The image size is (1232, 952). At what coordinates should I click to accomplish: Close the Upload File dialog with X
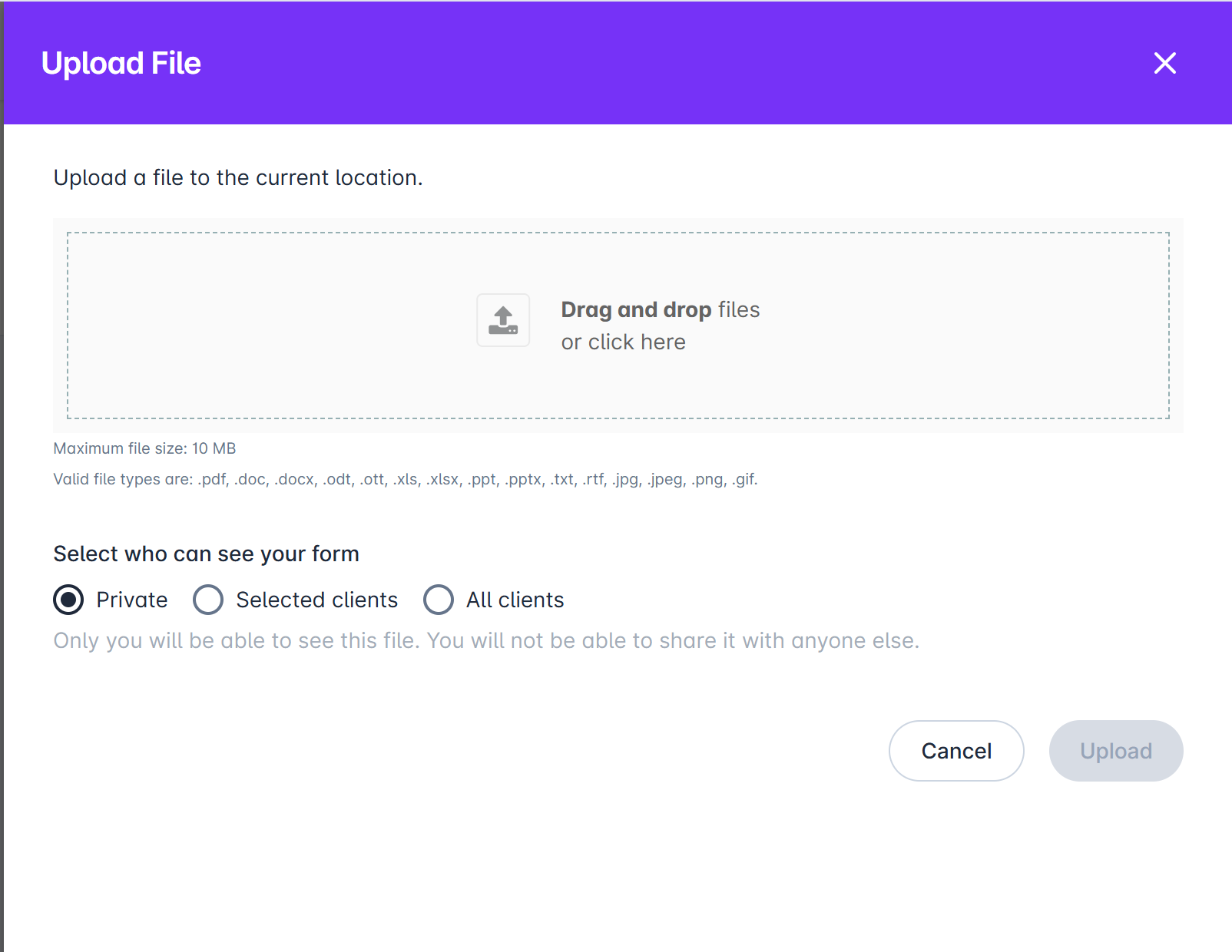pos(1164,63)
